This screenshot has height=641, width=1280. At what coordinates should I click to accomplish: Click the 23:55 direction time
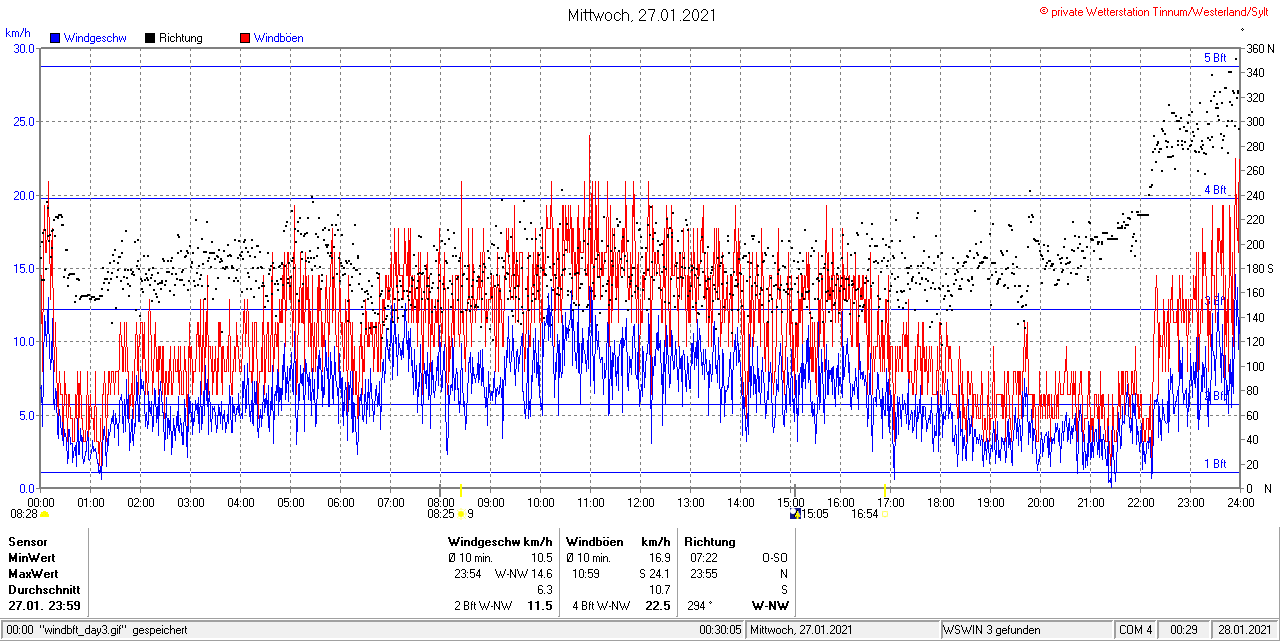click(x=703, y=573)
